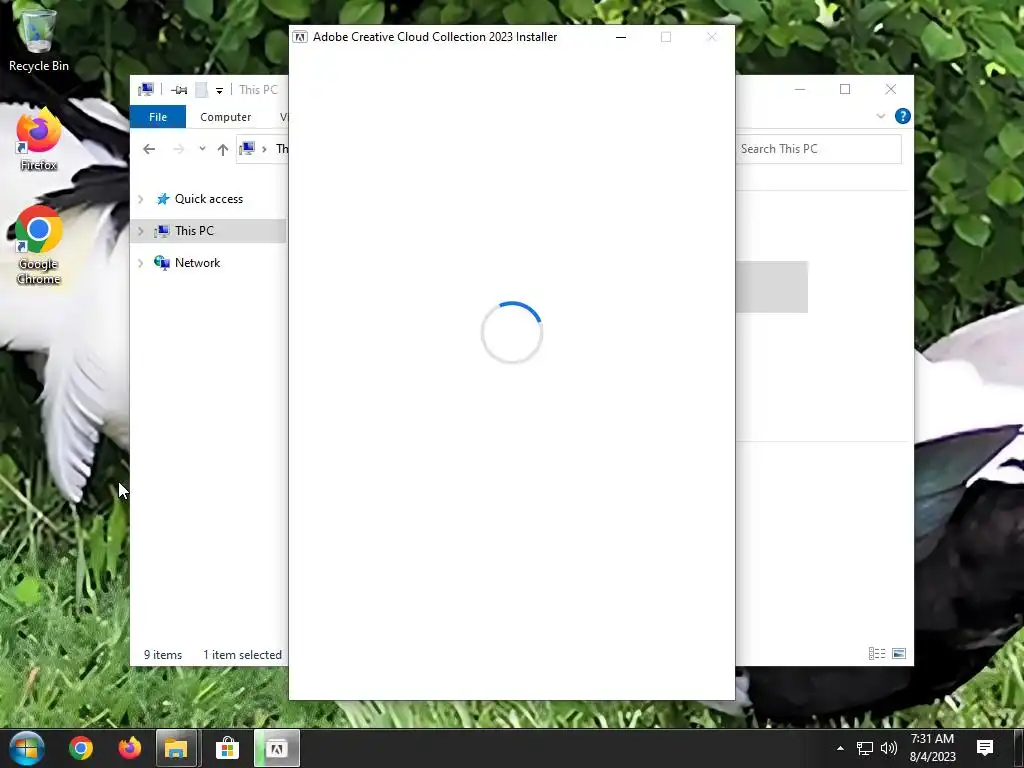
Task: Switch Explorer to details view
Action: click(x=876, y=654)
